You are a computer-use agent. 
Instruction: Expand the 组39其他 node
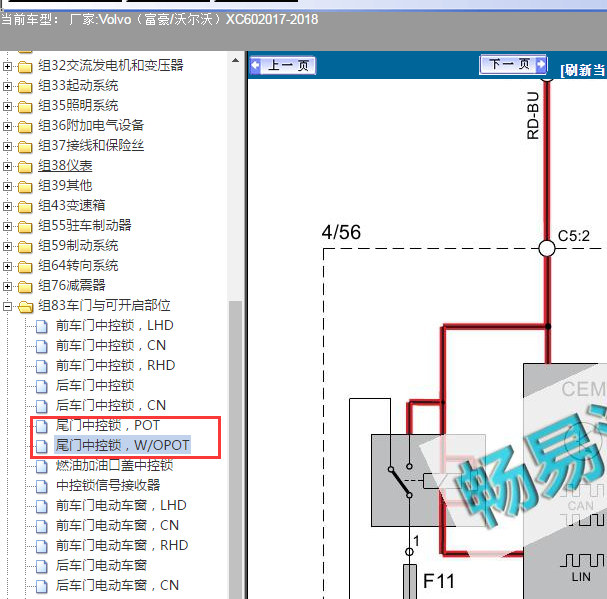pyautogui.click(x=7, y=186)
